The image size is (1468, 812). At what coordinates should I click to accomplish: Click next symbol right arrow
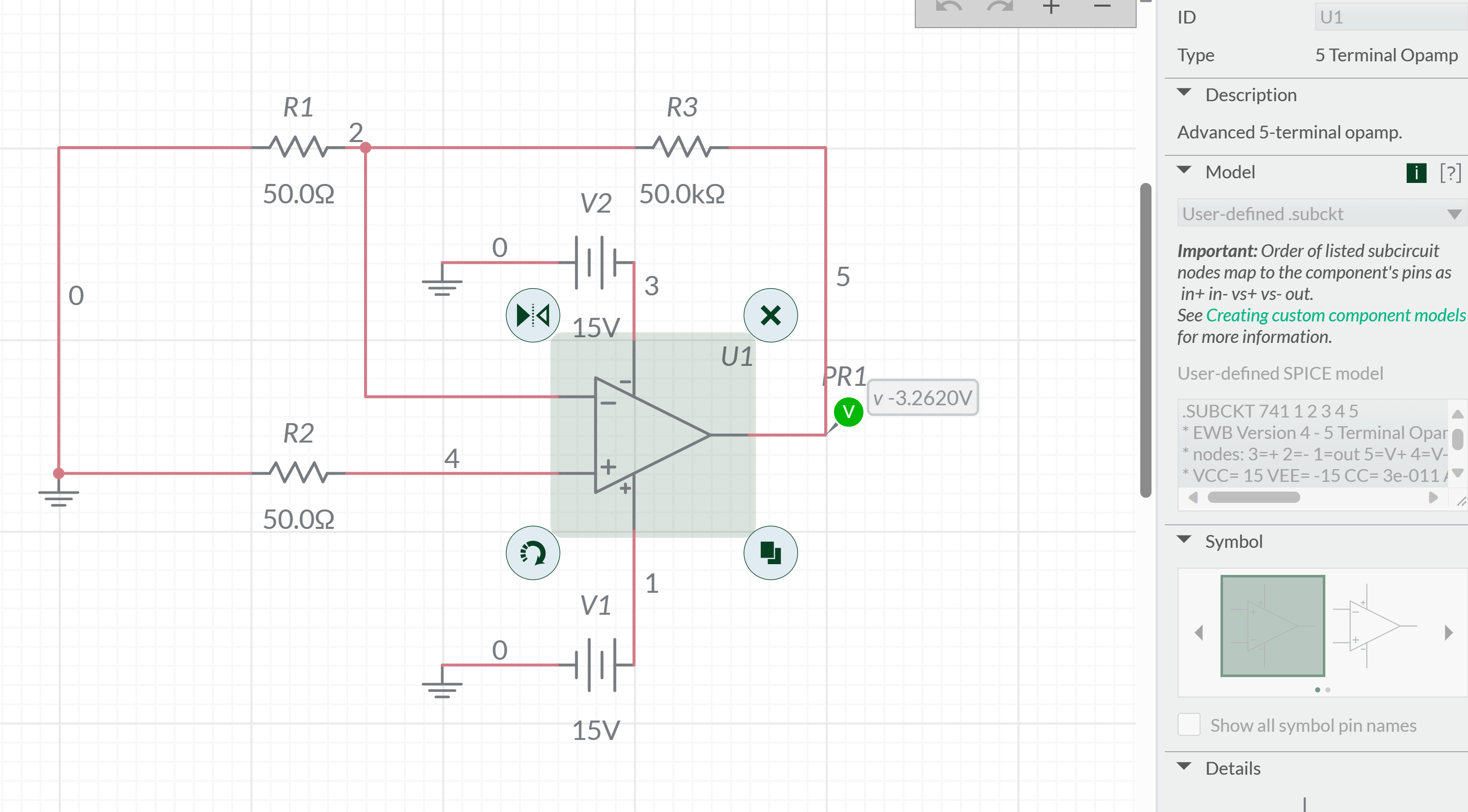click(x=1448, y=632)
